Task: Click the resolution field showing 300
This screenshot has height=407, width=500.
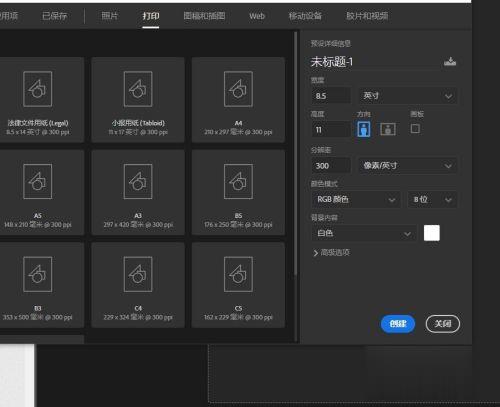Action: tap(331, 166)
